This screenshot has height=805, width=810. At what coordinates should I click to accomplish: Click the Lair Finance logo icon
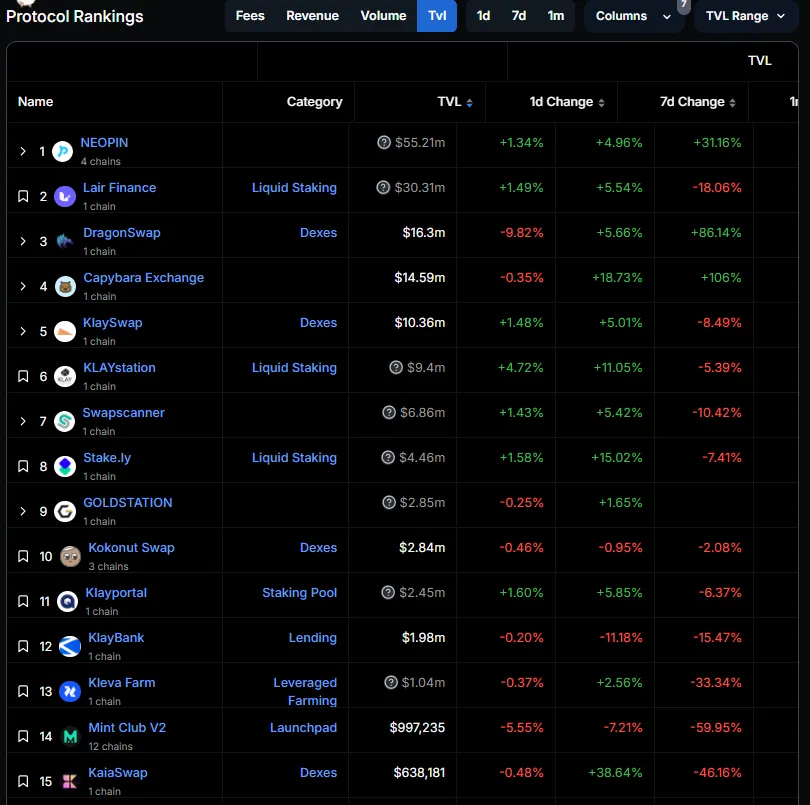pyautogui.click(x=65, y=196)
